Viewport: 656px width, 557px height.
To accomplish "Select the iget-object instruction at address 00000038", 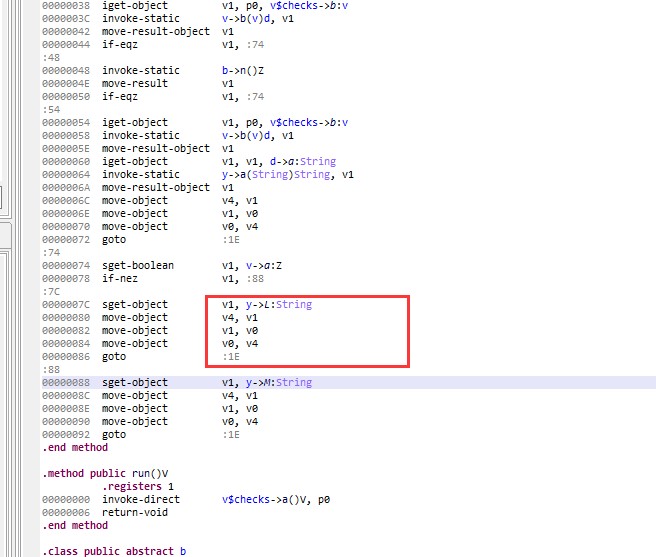I will (x=135, y=5).
